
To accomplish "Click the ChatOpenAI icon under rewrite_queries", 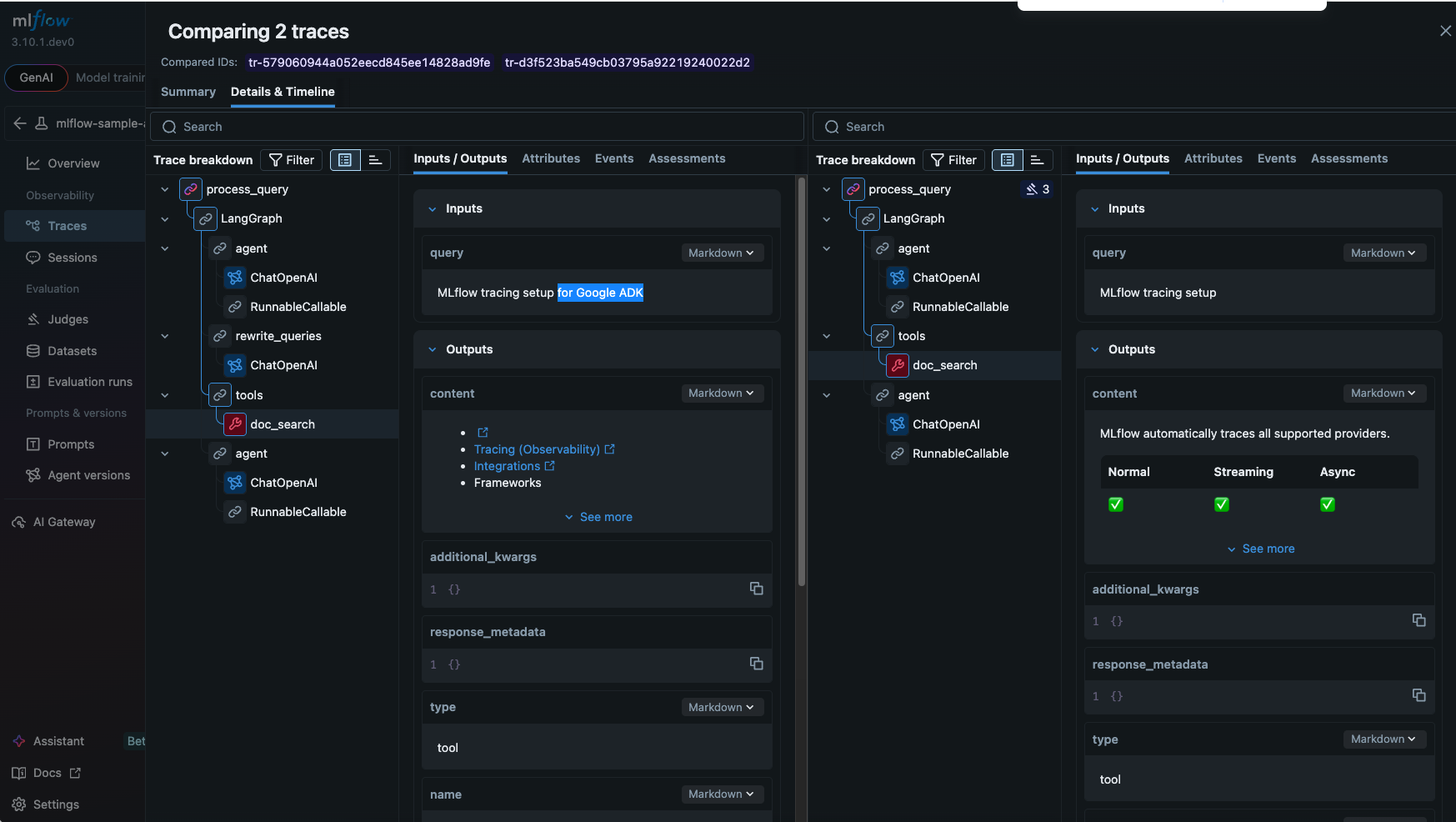I will click(x=235, y=365).
